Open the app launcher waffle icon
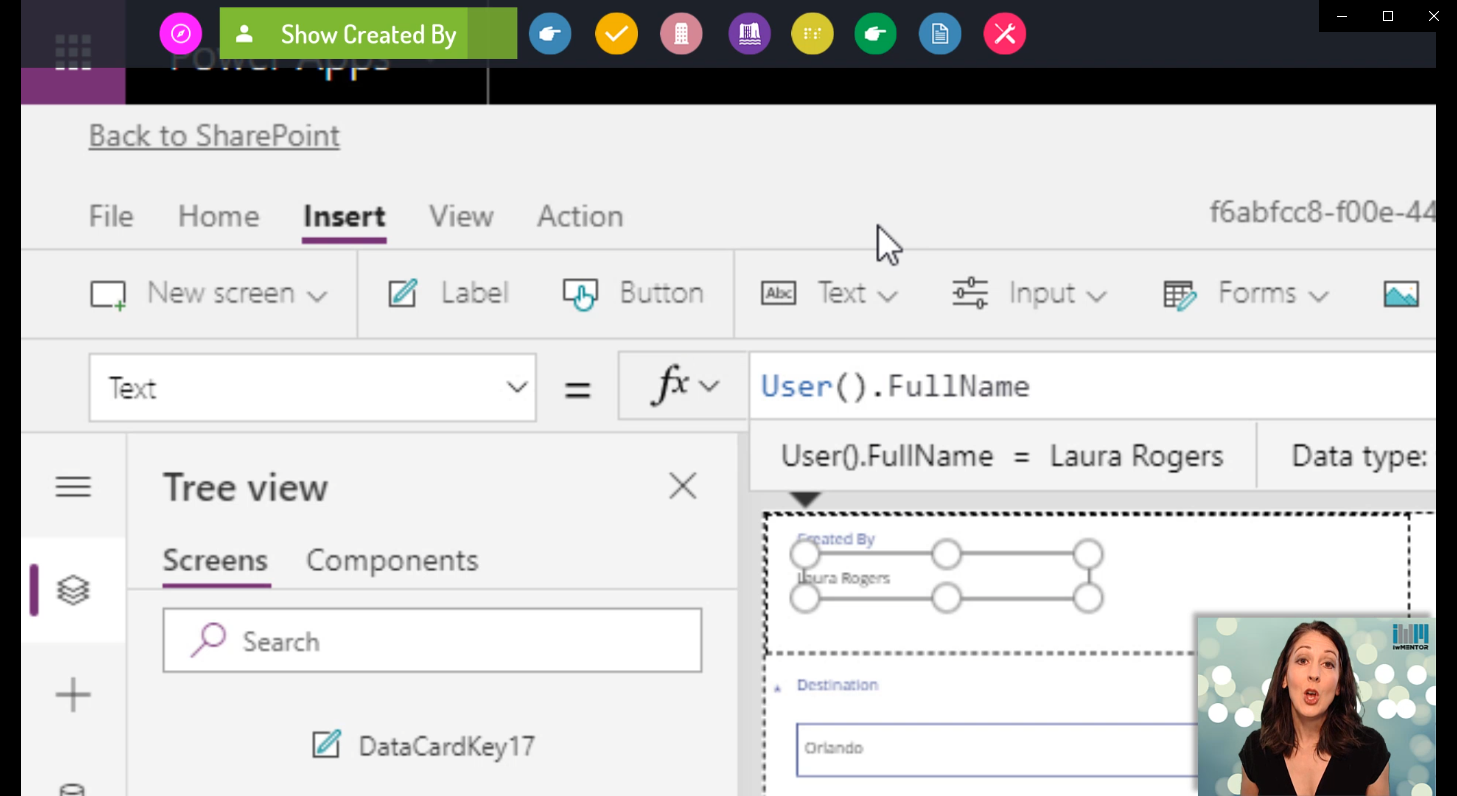The height and width of the screenshot is (796, 1457). tap(73, 52)
